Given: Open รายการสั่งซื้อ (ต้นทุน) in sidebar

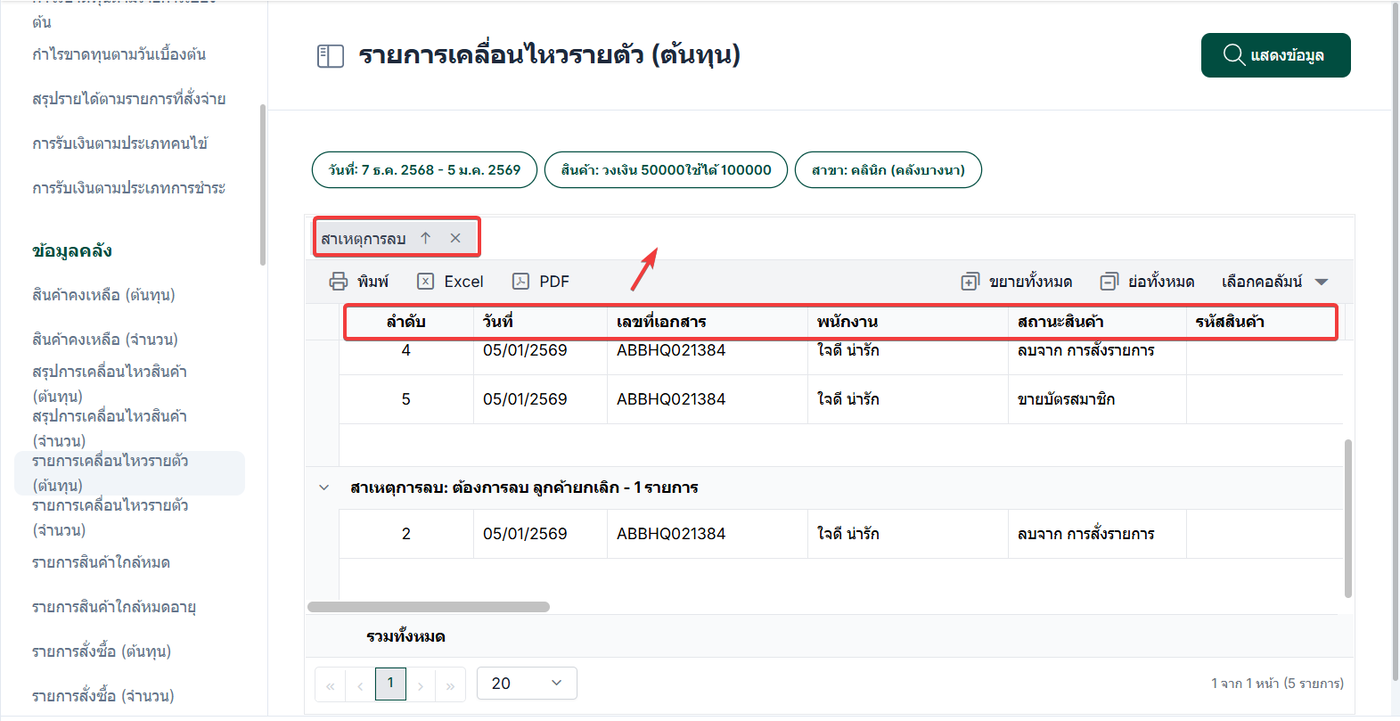Looking at the screenshot, I should [x=102, y=651].
